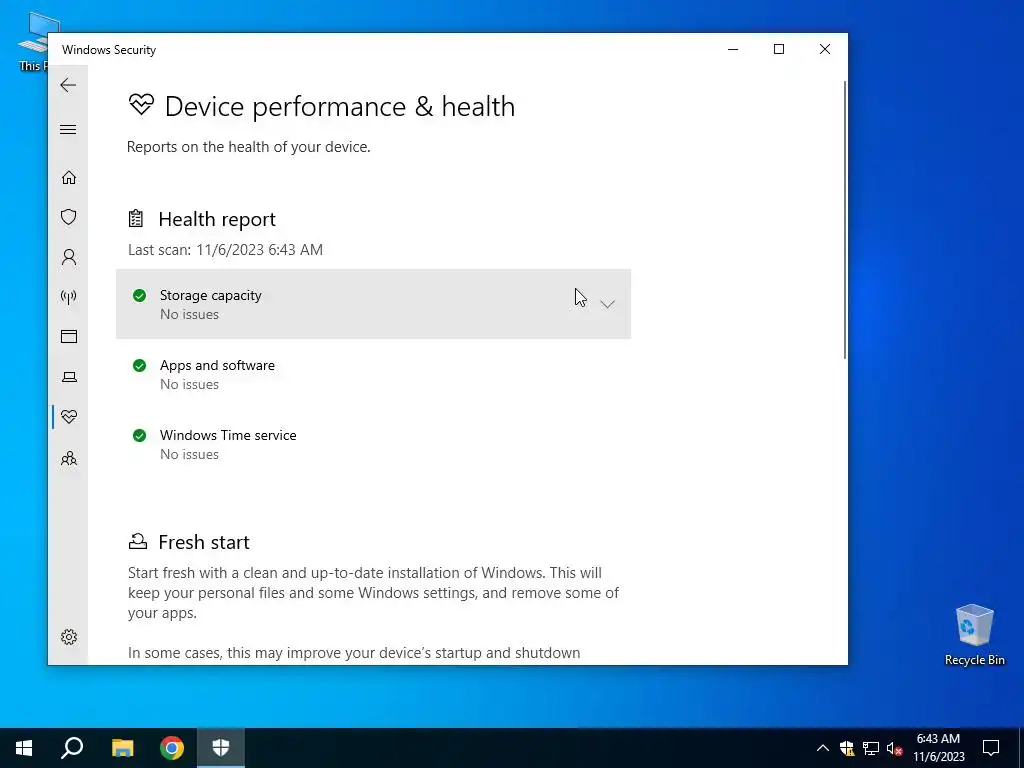Open the Action Center notifications icon
This screenshot has height=768, width=1024.
(991, 748)
